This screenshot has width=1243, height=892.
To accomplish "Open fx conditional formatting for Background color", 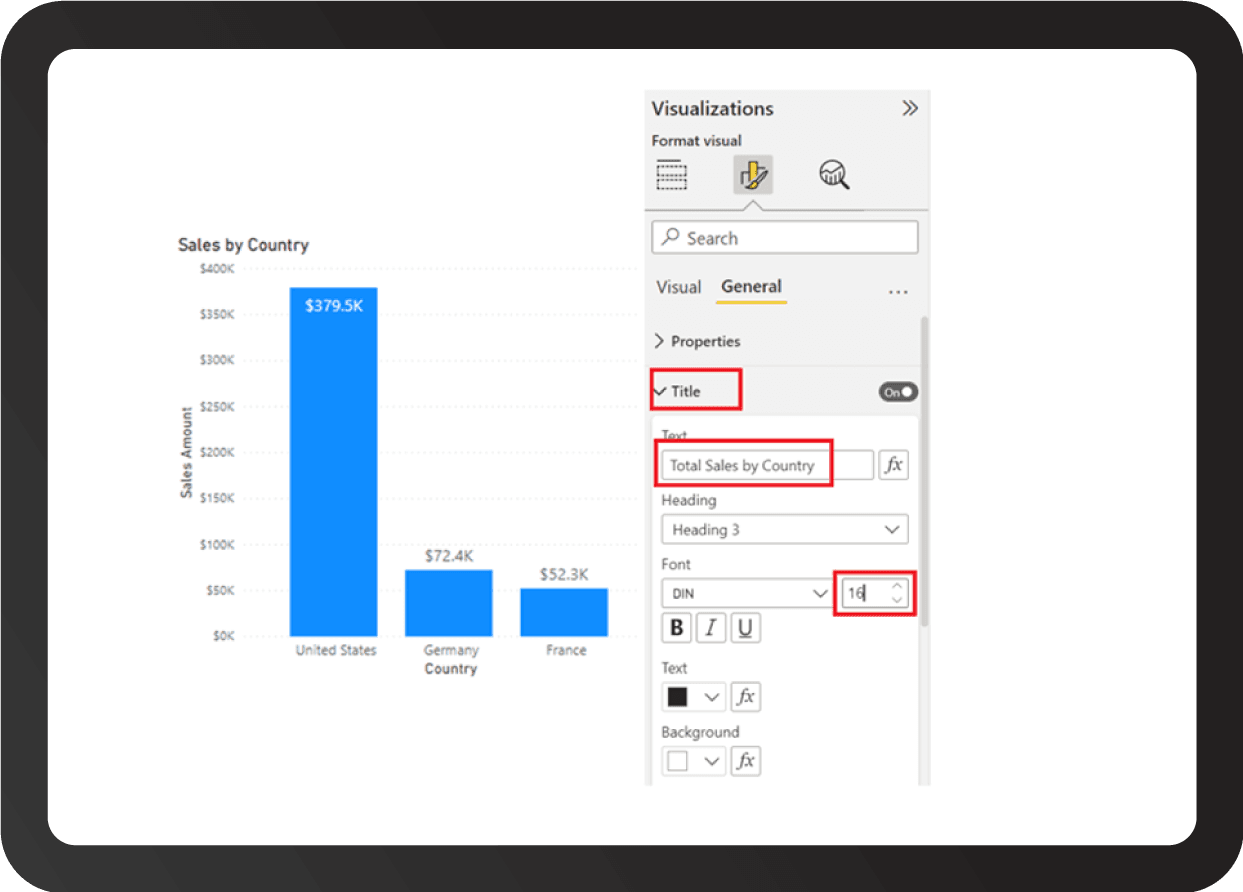I will (745, 761).
